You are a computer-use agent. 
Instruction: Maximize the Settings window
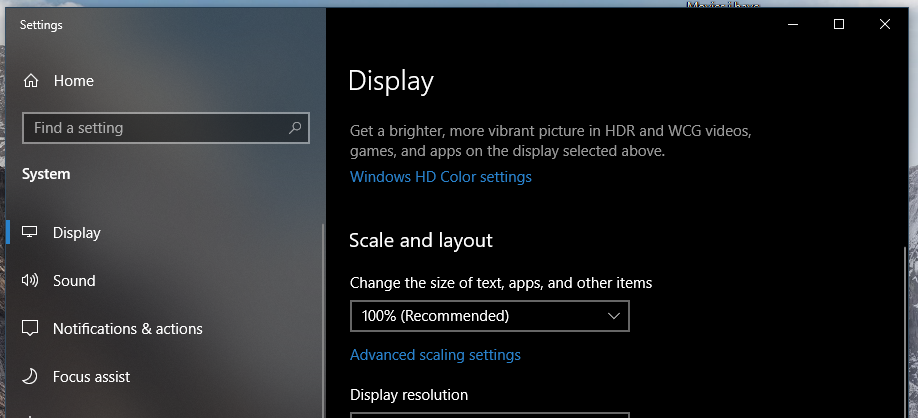(839, 24)
